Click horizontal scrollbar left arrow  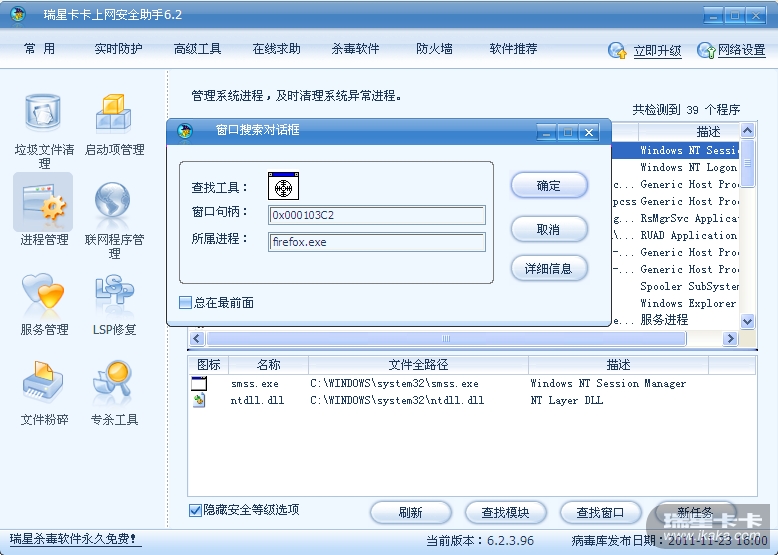tap(197, 338)
